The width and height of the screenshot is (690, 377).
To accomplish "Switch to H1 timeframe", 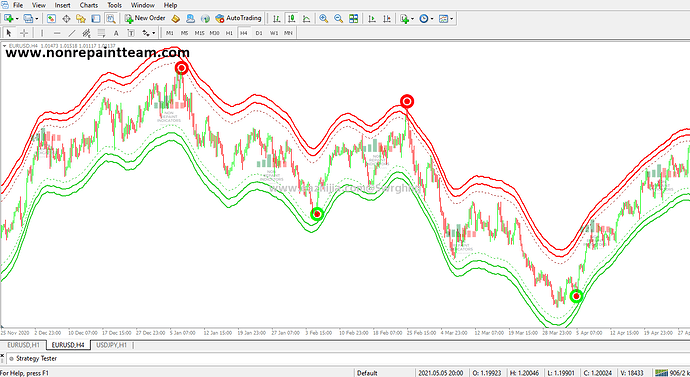I will (229, 33).
